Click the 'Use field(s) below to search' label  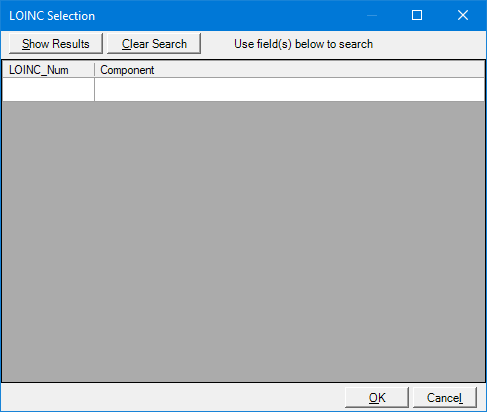click(x=303, y=44)
